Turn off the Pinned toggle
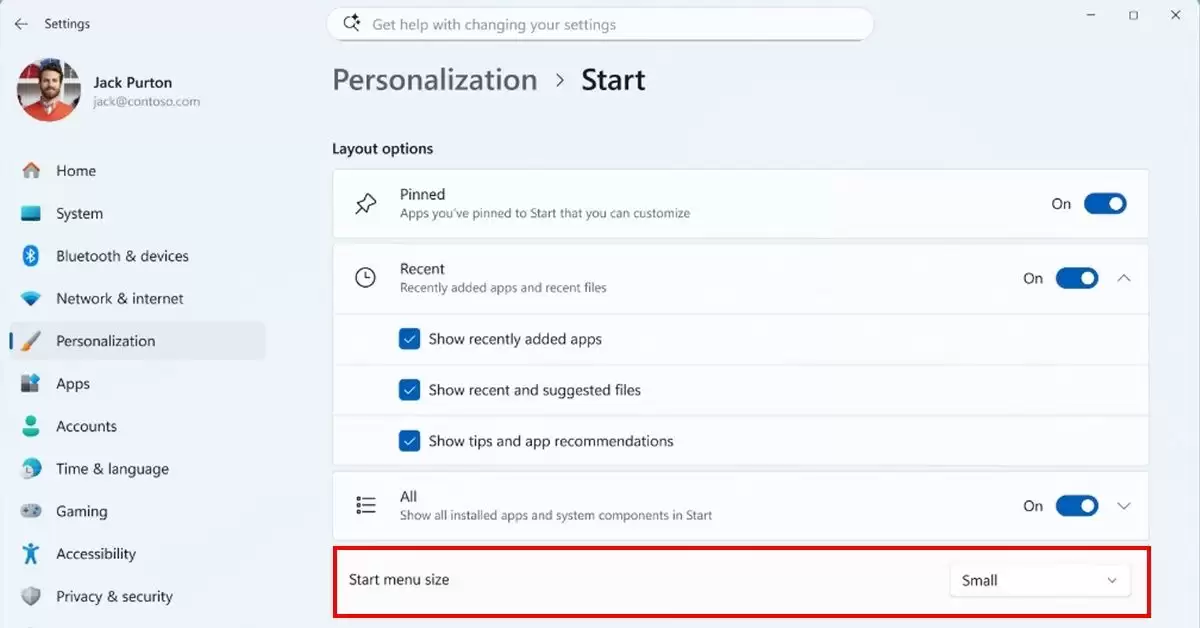 click(1105, 203)
